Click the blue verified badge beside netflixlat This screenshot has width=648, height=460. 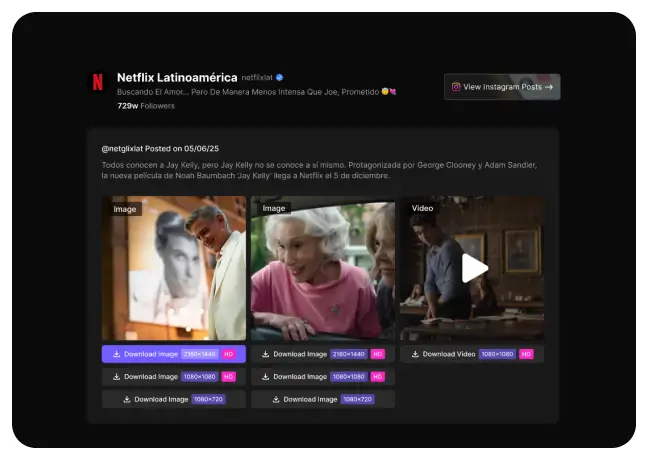coord(279,77)
